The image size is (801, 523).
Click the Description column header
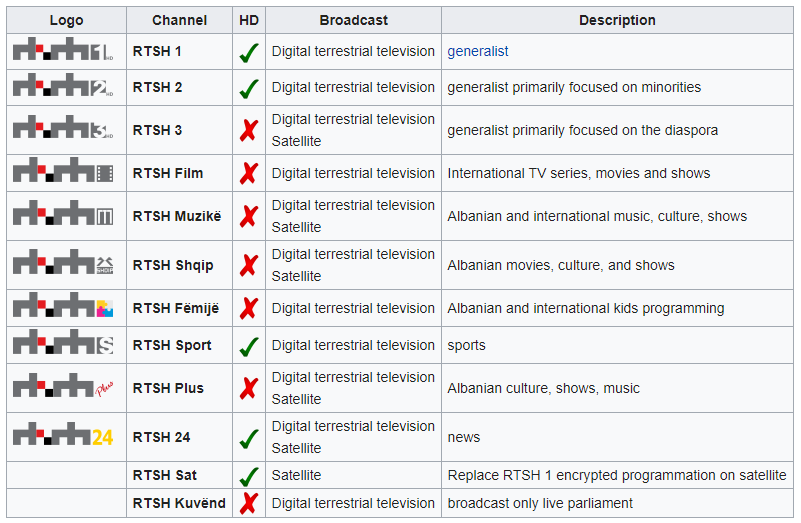[x=617, y=20]
